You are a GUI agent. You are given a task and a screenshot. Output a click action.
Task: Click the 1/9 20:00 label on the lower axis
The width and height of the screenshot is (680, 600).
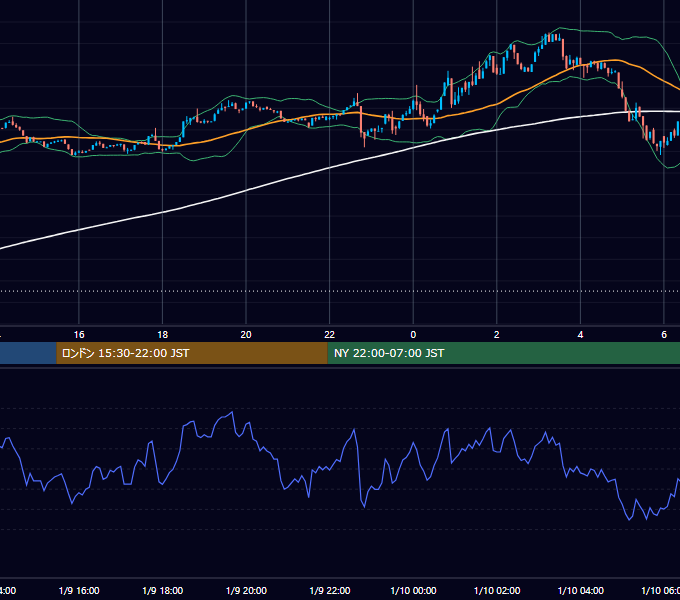pyautogui.click(x=246, y=590)
